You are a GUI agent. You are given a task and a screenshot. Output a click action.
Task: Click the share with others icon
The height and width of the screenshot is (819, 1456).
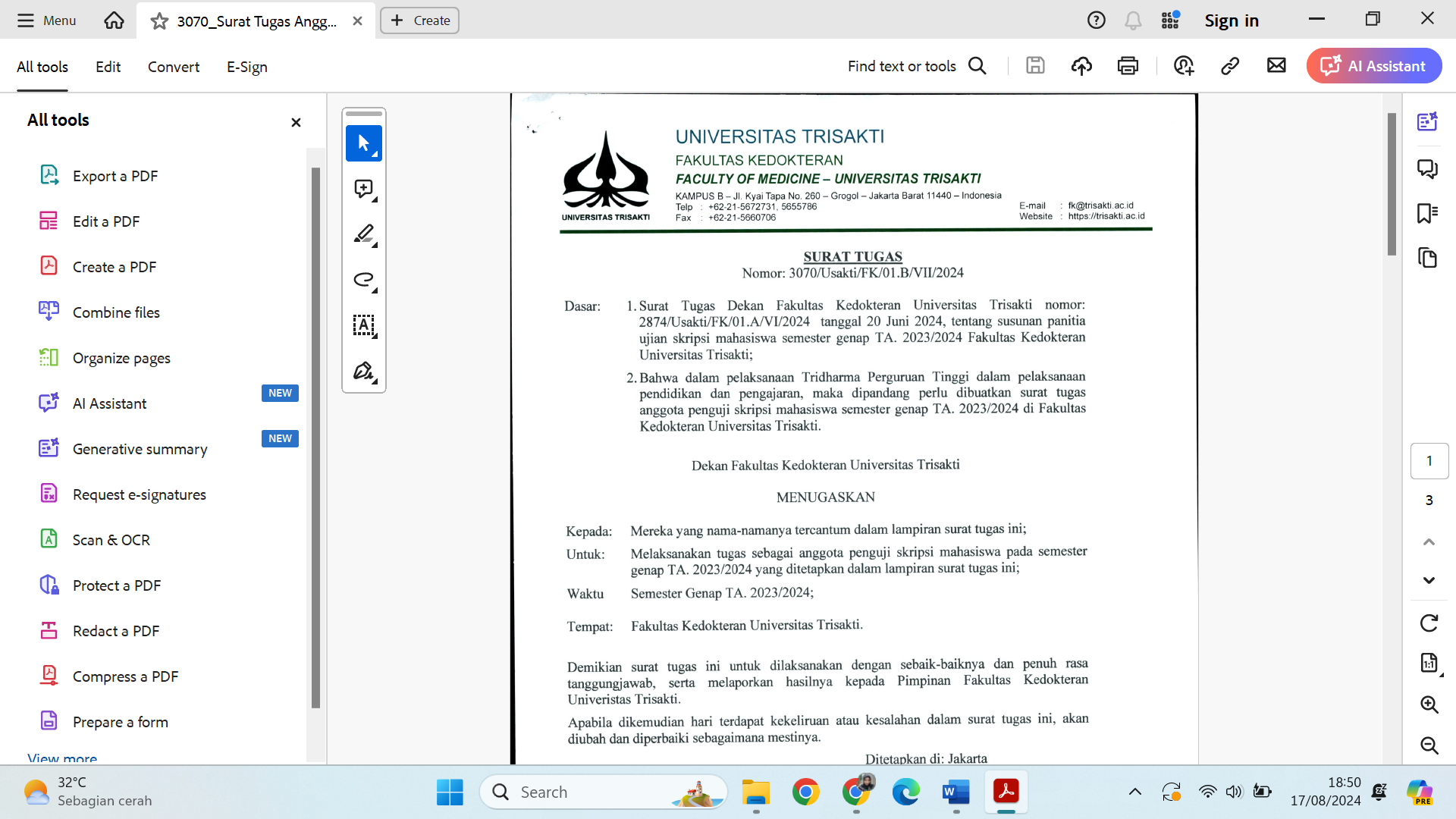point(1184,66)
